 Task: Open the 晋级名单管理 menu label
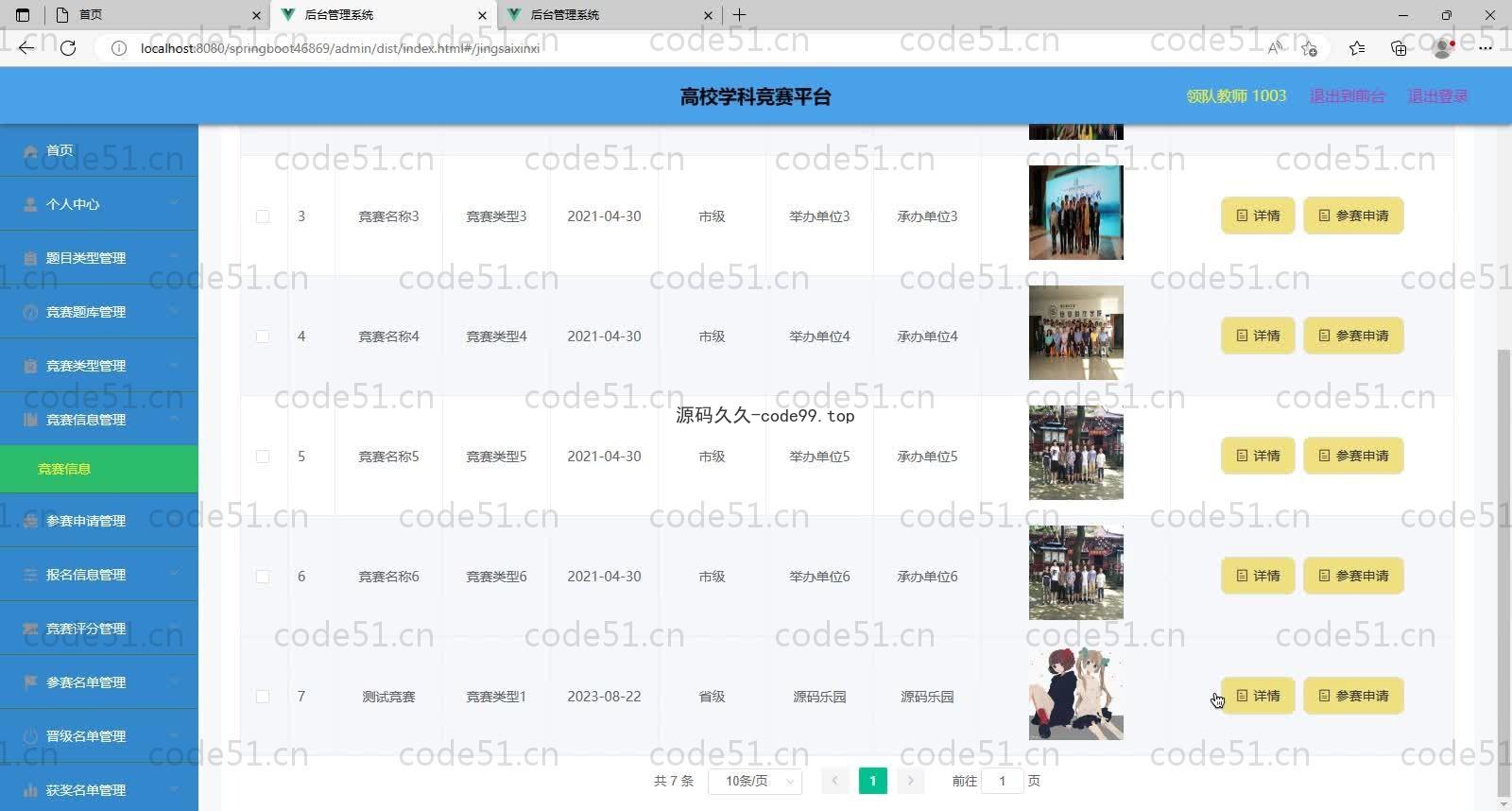(x=86, y=736)
